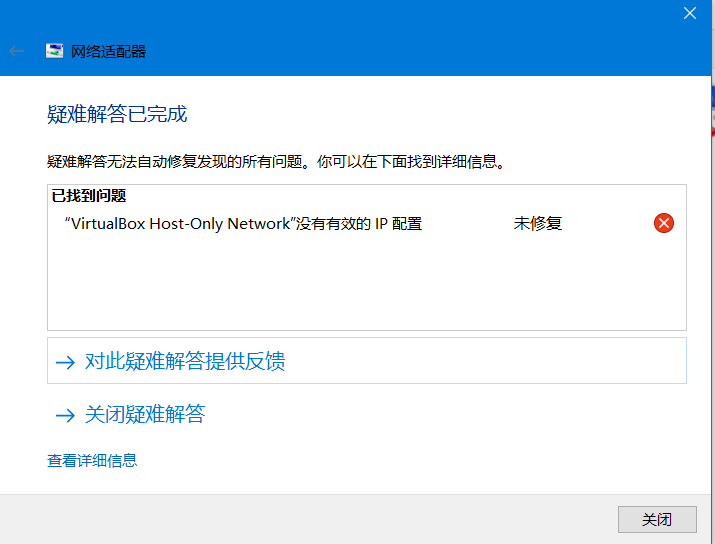This screenshot has width=715, height=544.
Task: Select the VirtualBox Host-Only Network problem row
Action: [x=367, y=223]
